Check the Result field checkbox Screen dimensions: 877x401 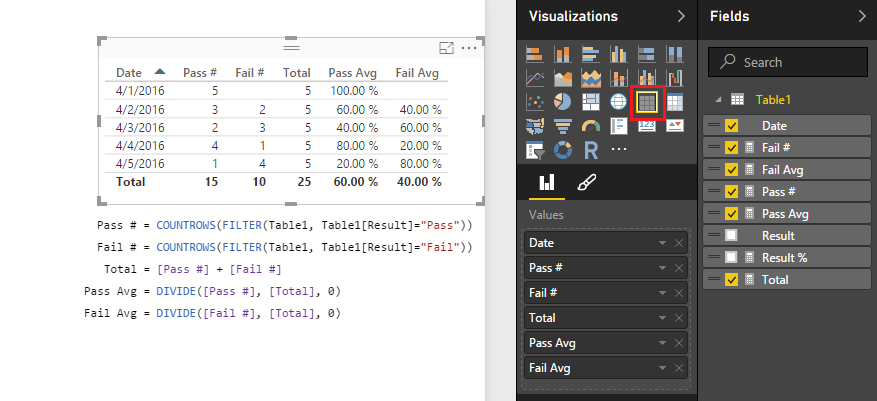tap(731, 236)
